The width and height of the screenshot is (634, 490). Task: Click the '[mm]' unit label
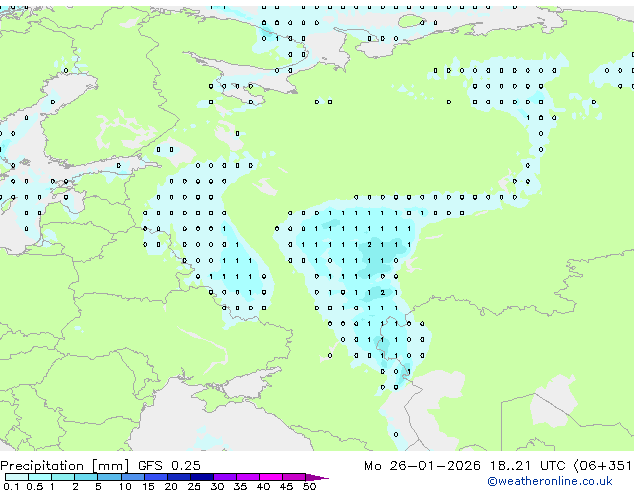coord(111,466)
